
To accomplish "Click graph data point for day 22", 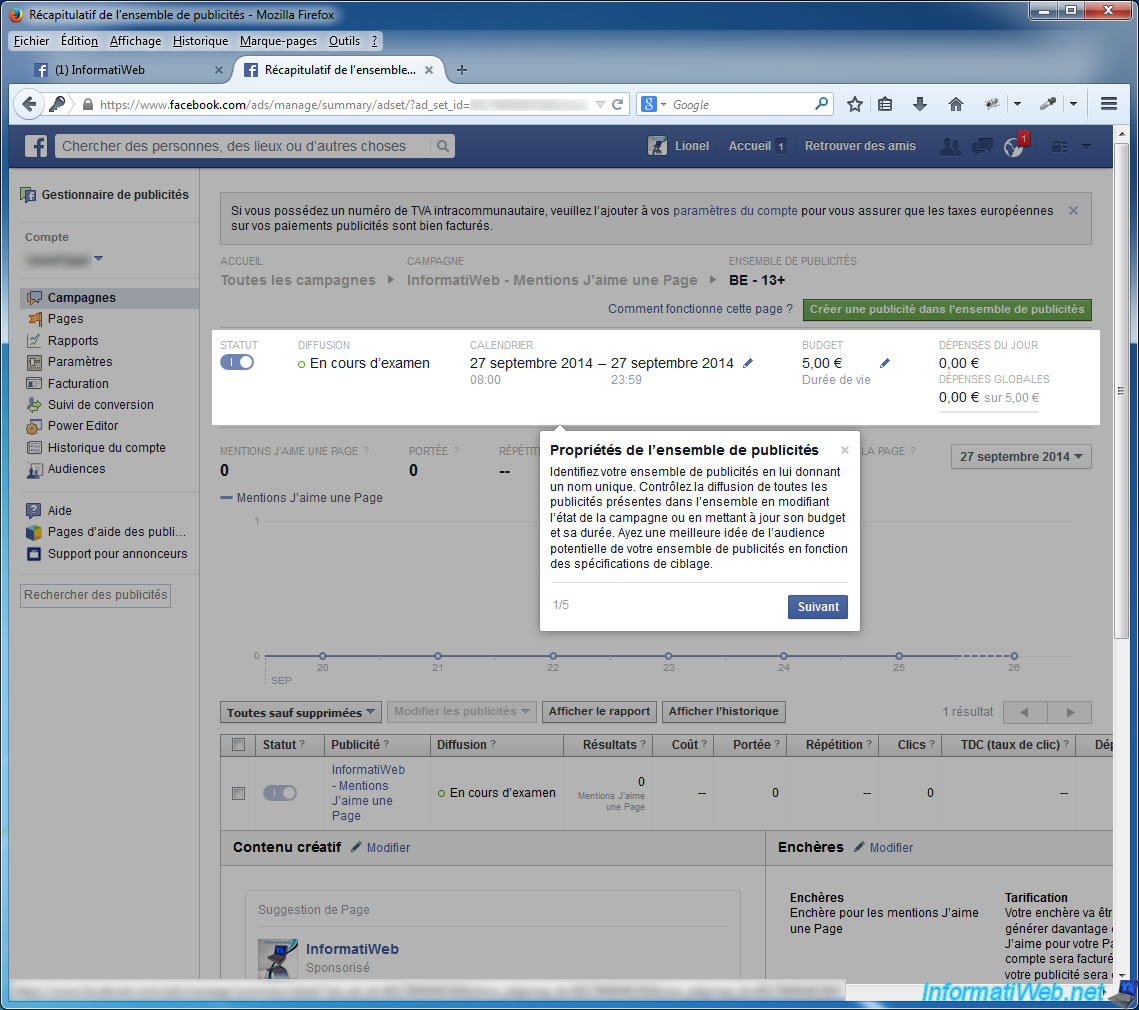I will pyautogui.click(x=553, y=655).
